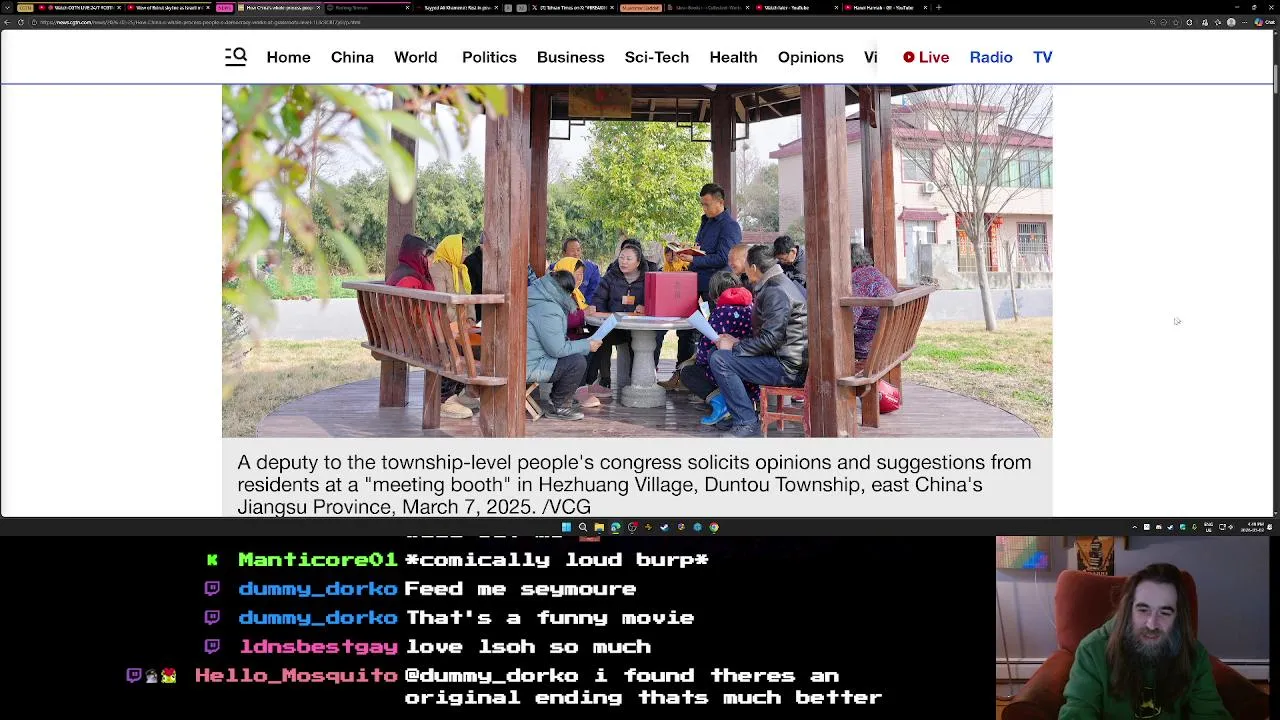Switch to the Tehran Times on X tab
The image size is (1280, 720).
click(572, 7)
